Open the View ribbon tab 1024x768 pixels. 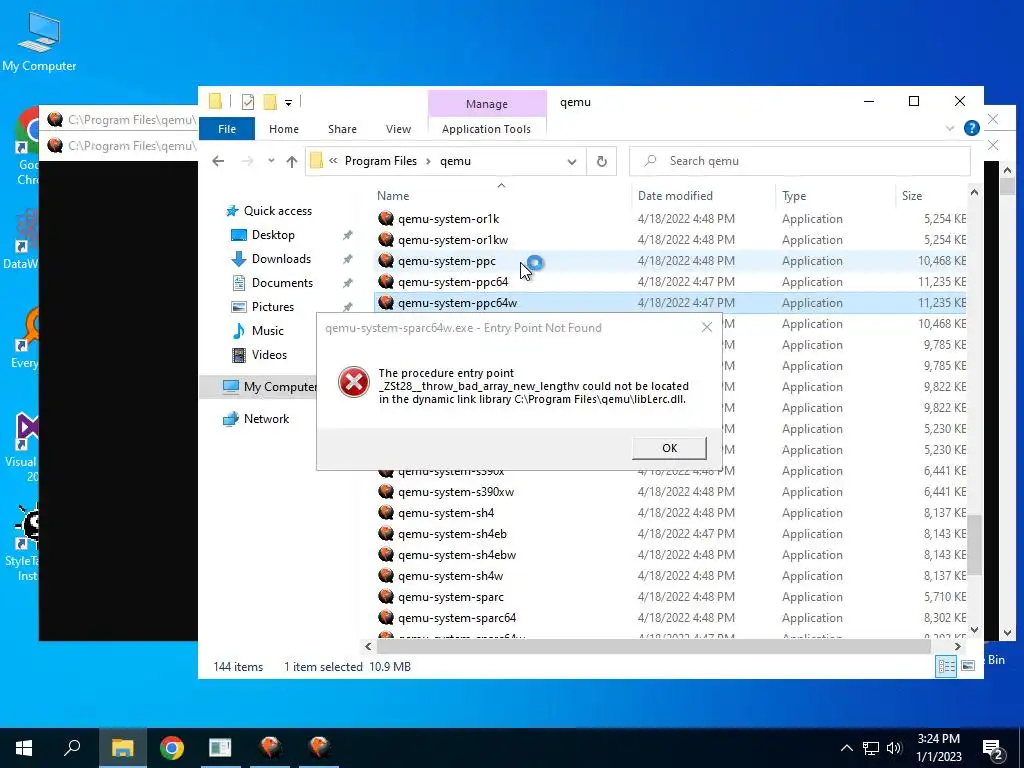398,129
